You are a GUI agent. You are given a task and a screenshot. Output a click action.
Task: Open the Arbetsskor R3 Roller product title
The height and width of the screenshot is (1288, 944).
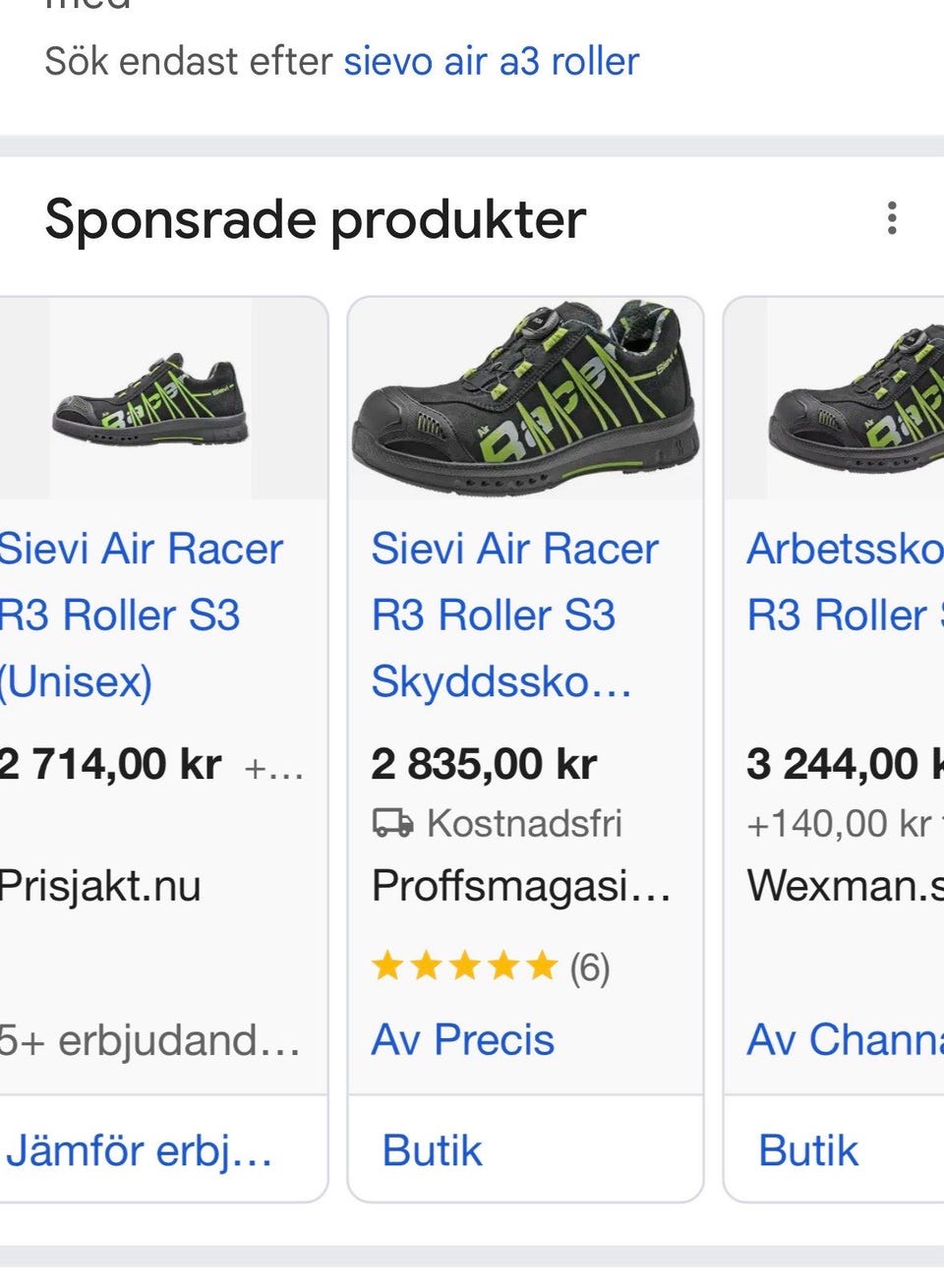tap(844, 582)
